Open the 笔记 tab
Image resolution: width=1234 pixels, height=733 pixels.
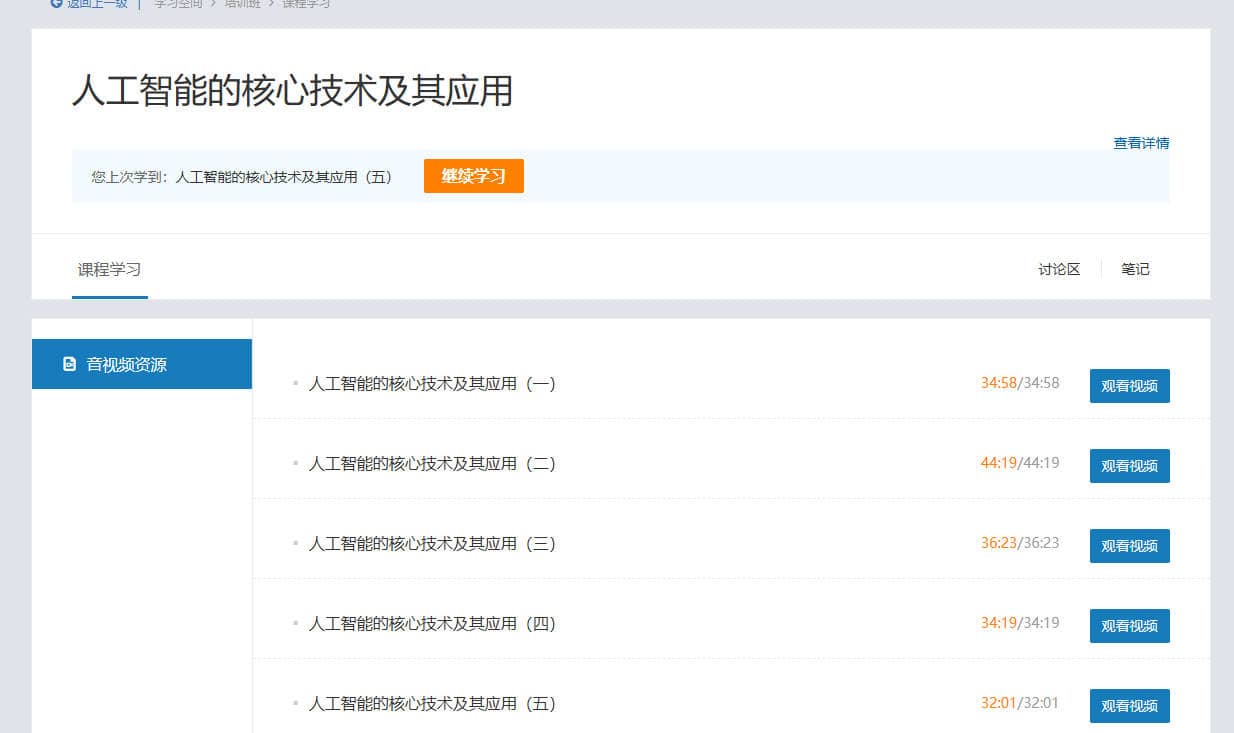(x=1135, y=269)
